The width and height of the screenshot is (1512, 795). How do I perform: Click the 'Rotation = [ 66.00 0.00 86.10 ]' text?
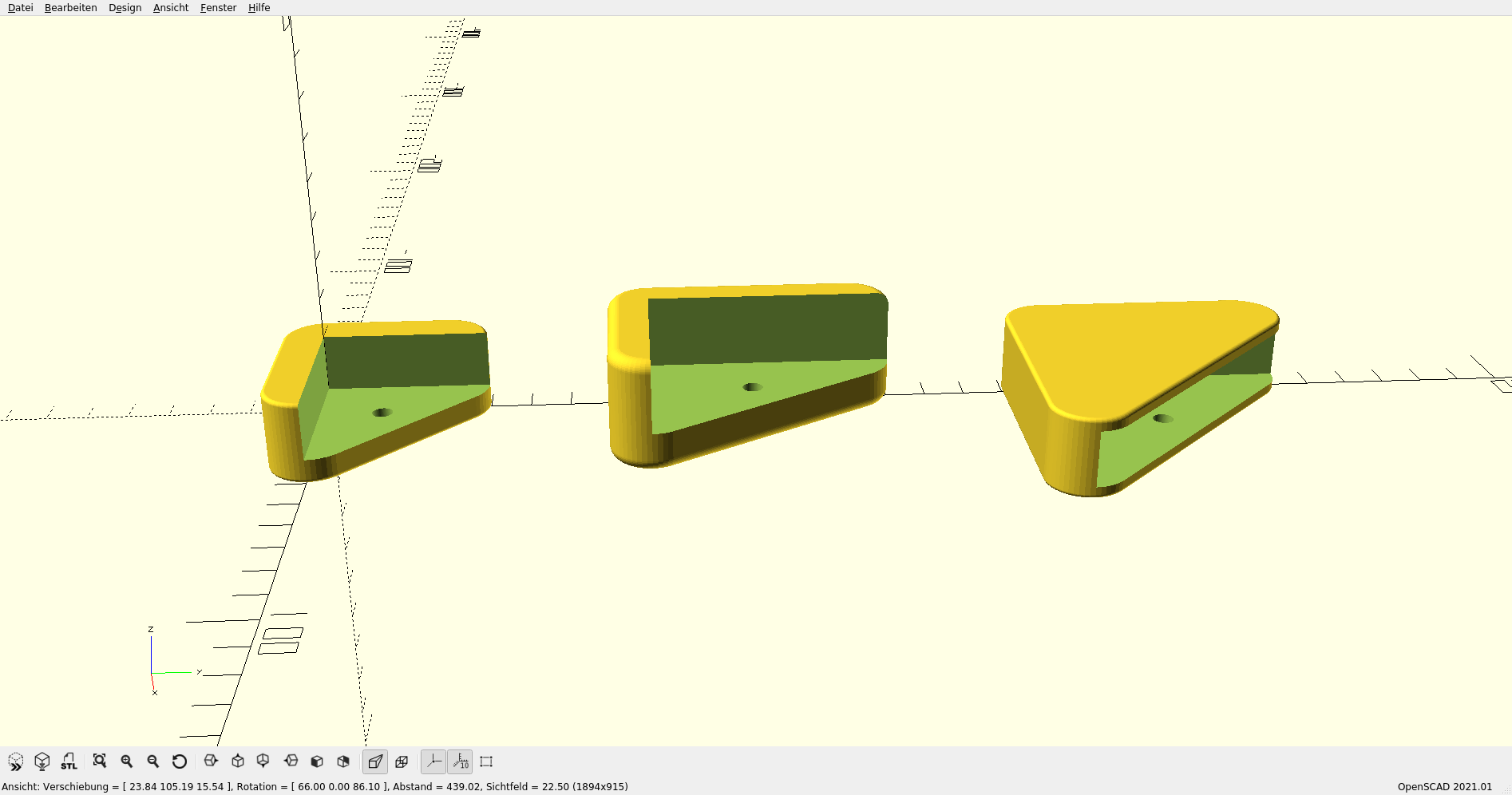311,787
